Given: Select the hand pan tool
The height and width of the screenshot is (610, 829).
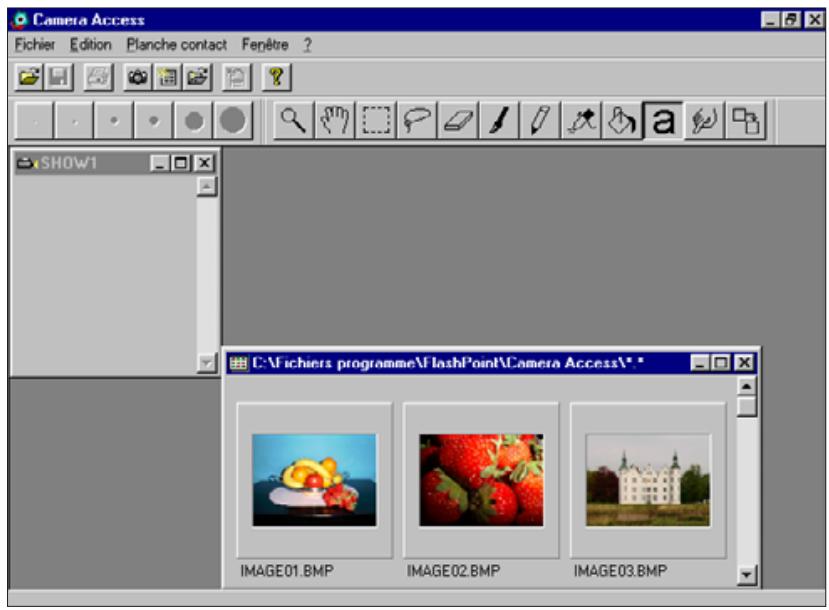Looking at the screenshot, I should 334,121.
